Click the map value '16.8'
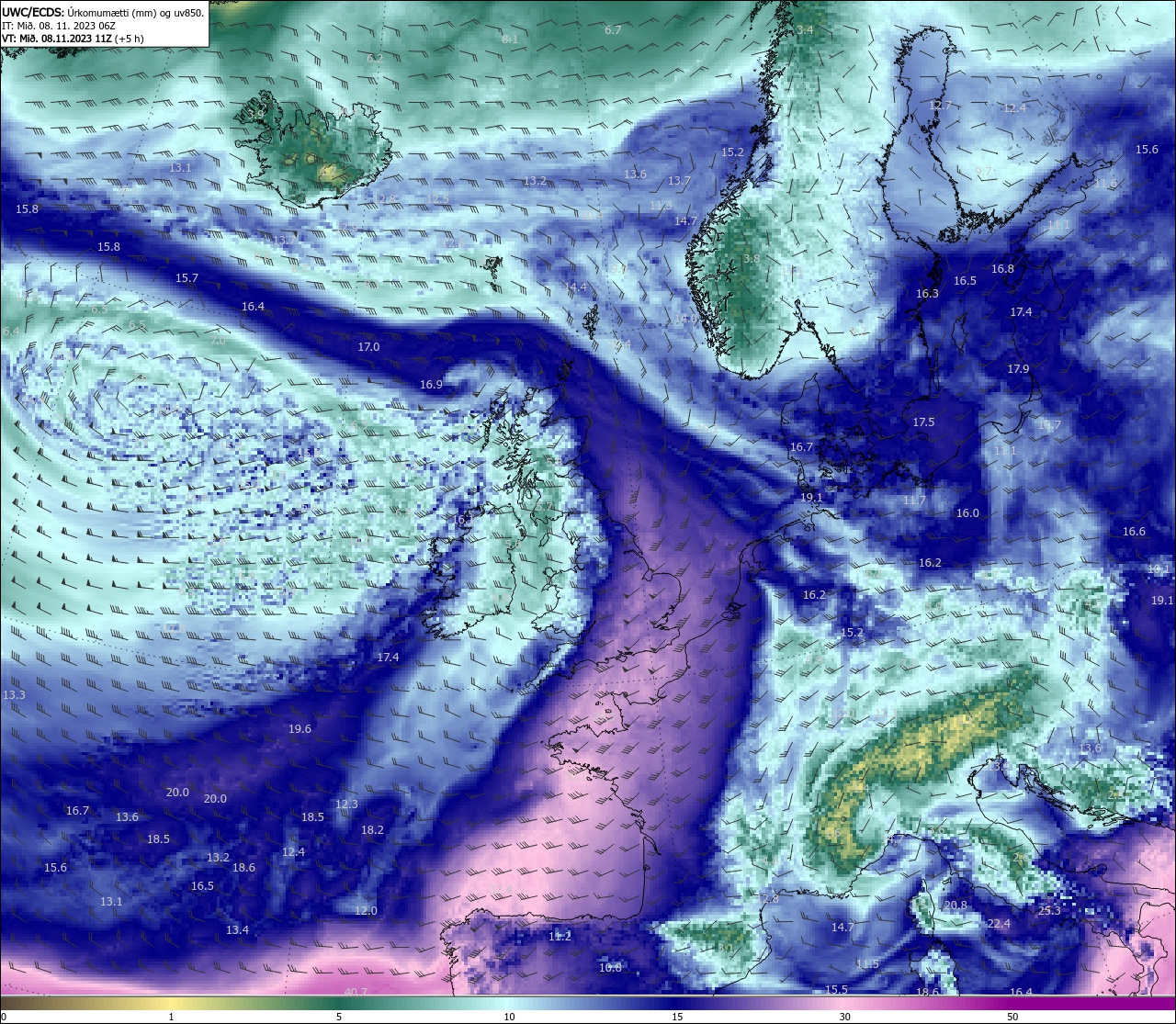This screenshot has height=1024, width=1176. (1002, 269)
